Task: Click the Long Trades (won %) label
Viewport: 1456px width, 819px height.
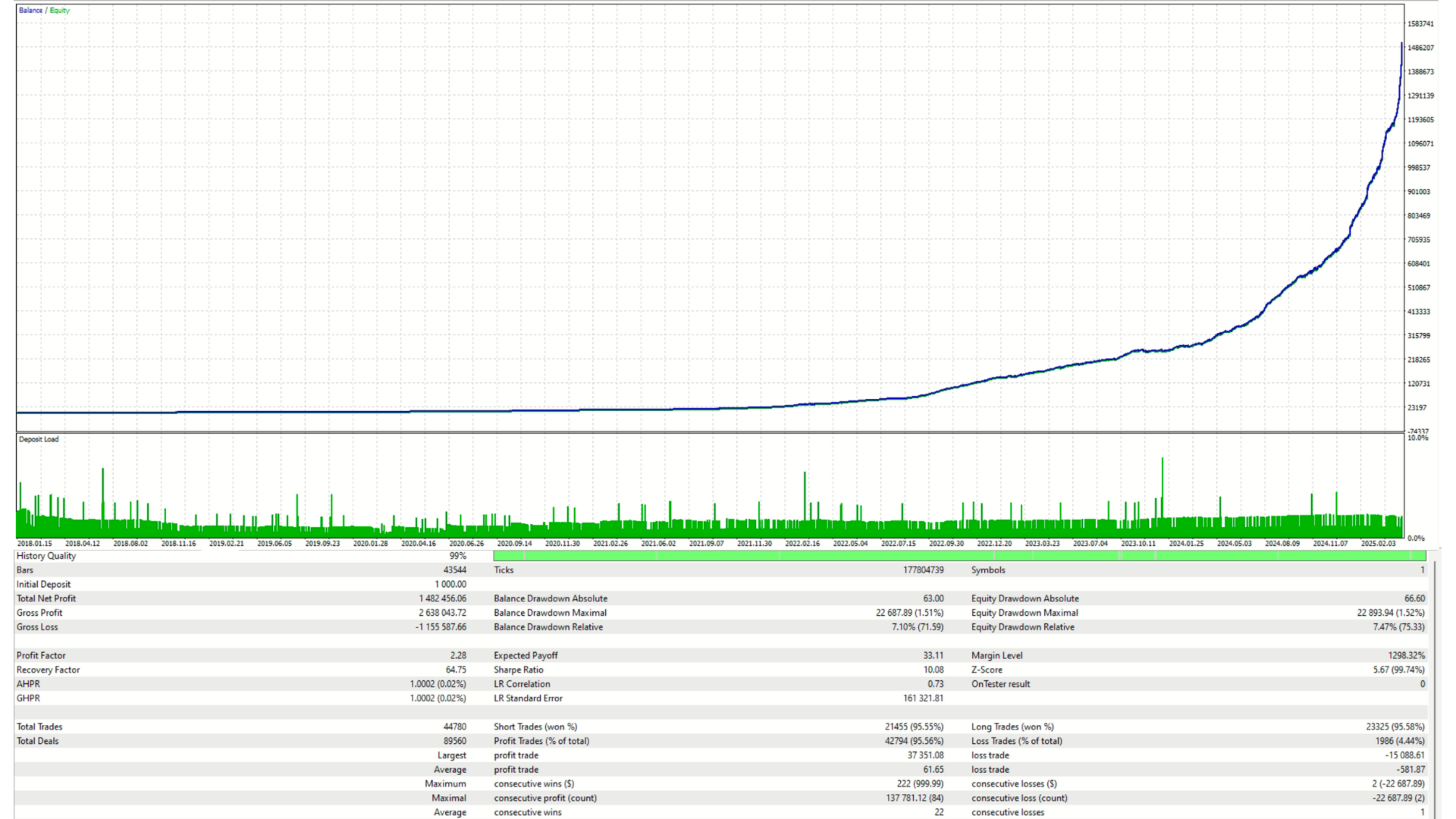Action: (1012, 727)
